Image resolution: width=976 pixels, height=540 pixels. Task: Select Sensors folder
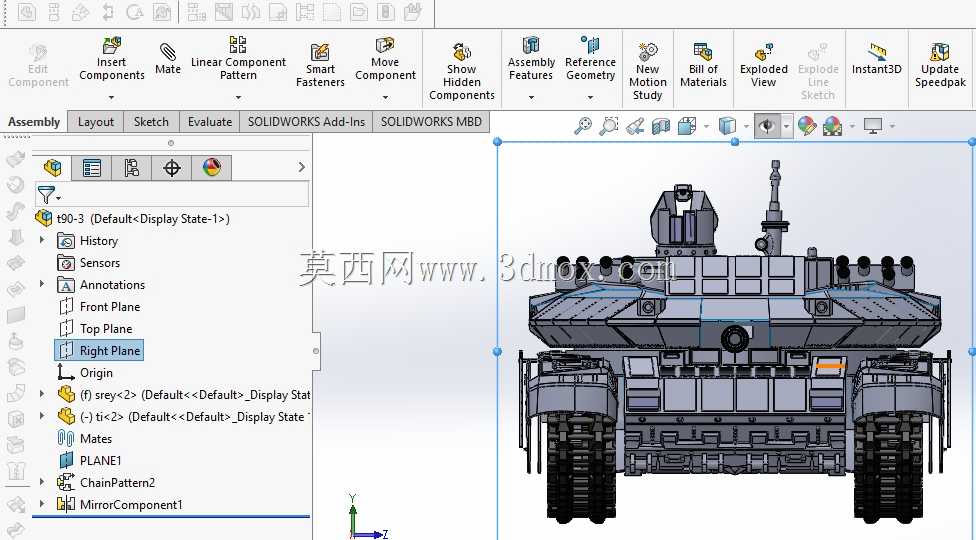click(88, 263)
